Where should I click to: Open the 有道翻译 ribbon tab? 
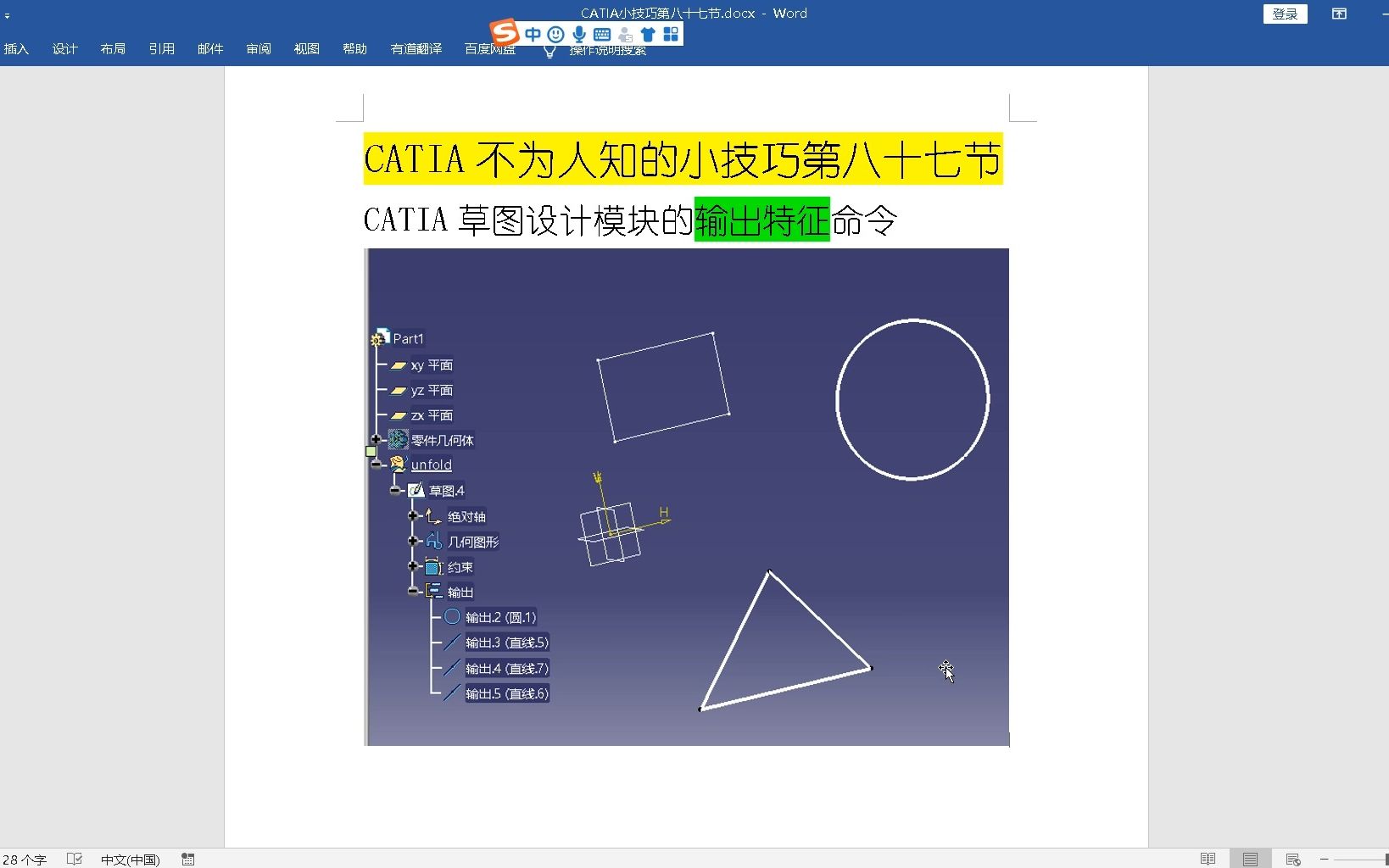[x=416, y=49]
